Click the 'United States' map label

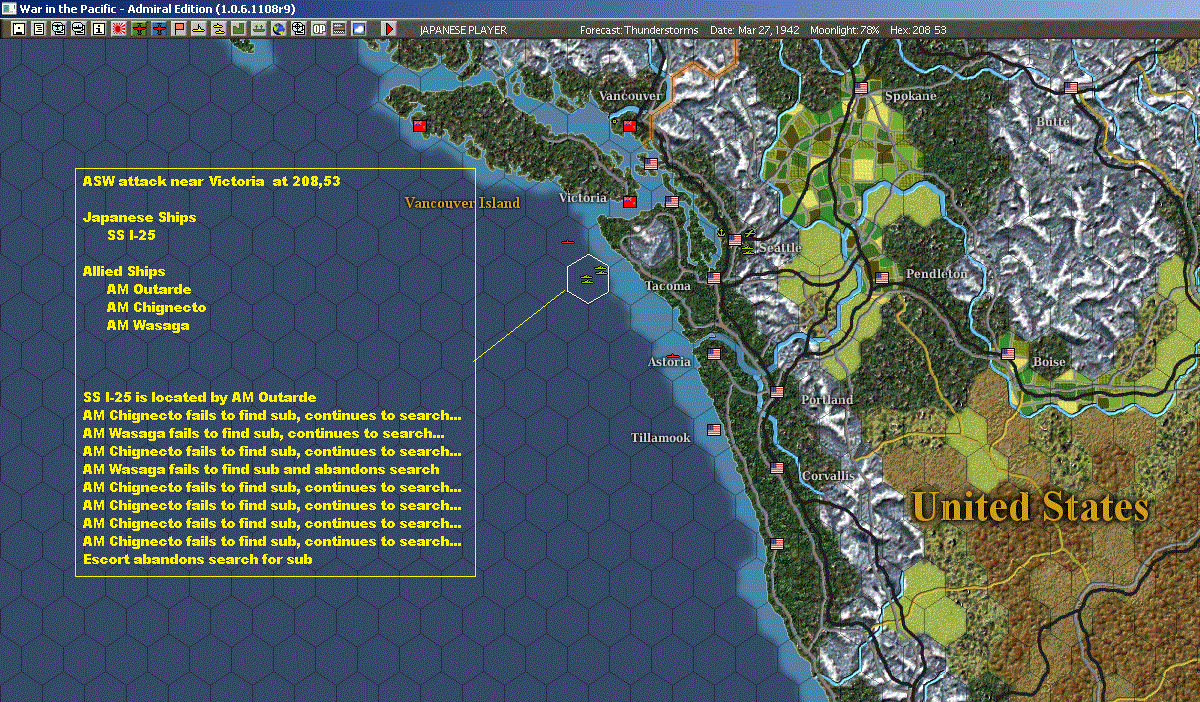point(1030,507)
